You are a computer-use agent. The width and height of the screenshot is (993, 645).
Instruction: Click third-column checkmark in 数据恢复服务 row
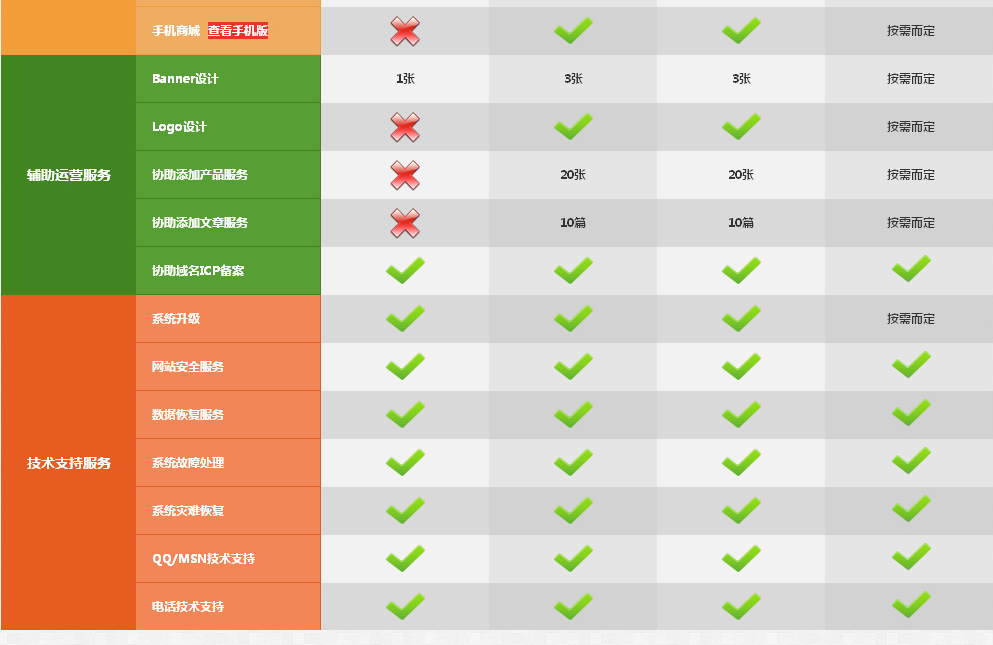coord(741,414)
